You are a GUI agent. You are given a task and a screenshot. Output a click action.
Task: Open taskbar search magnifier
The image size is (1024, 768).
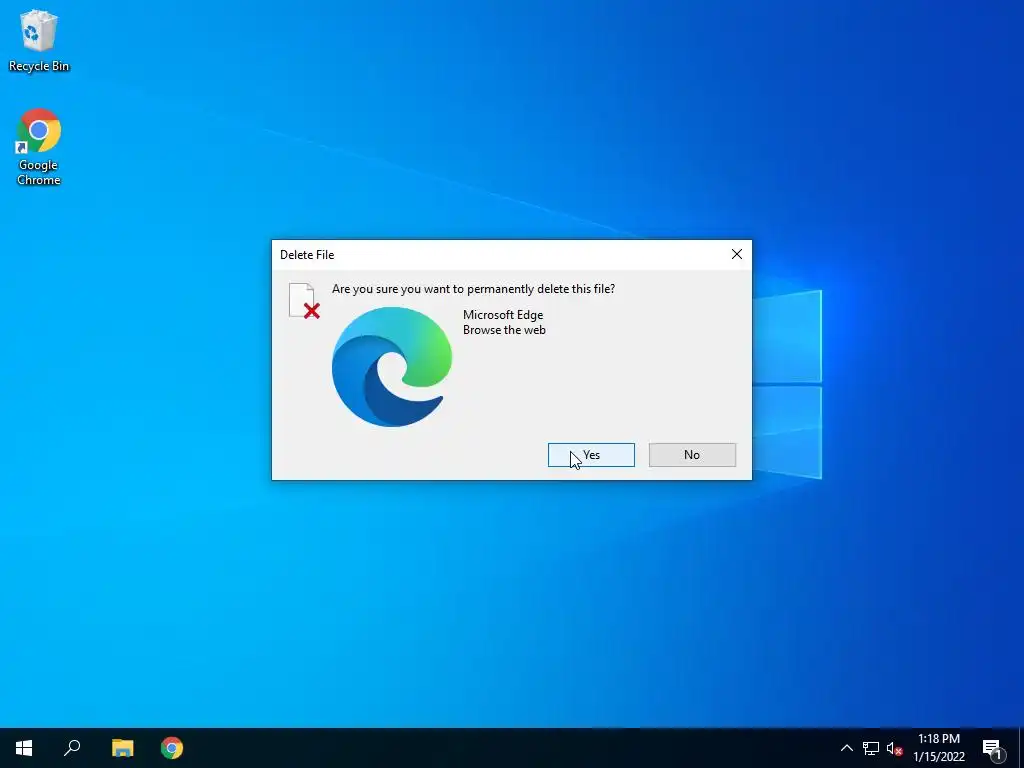[x=72, y=748]
